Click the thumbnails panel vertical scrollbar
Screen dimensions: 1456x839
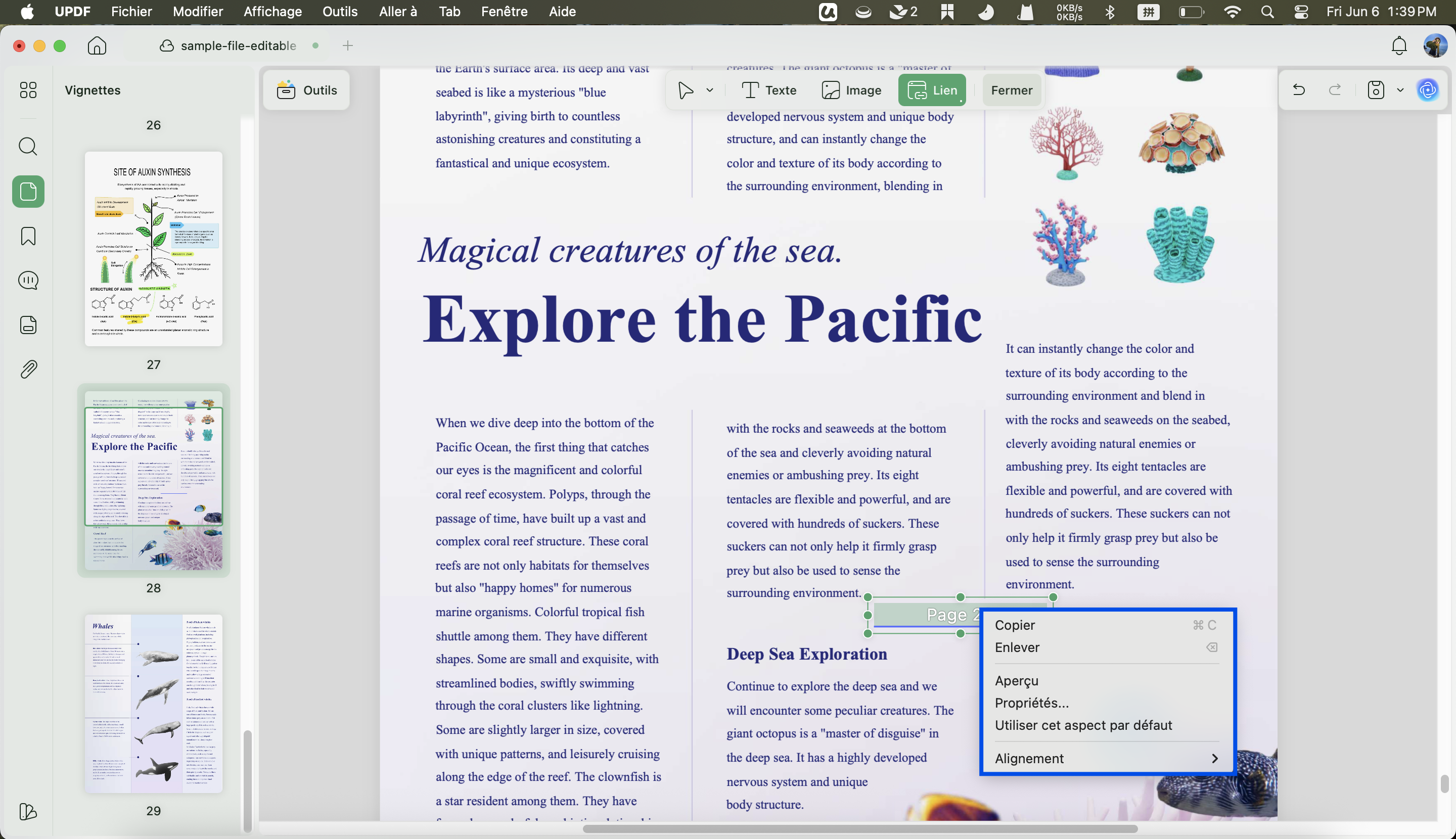(x=247, y=781)
